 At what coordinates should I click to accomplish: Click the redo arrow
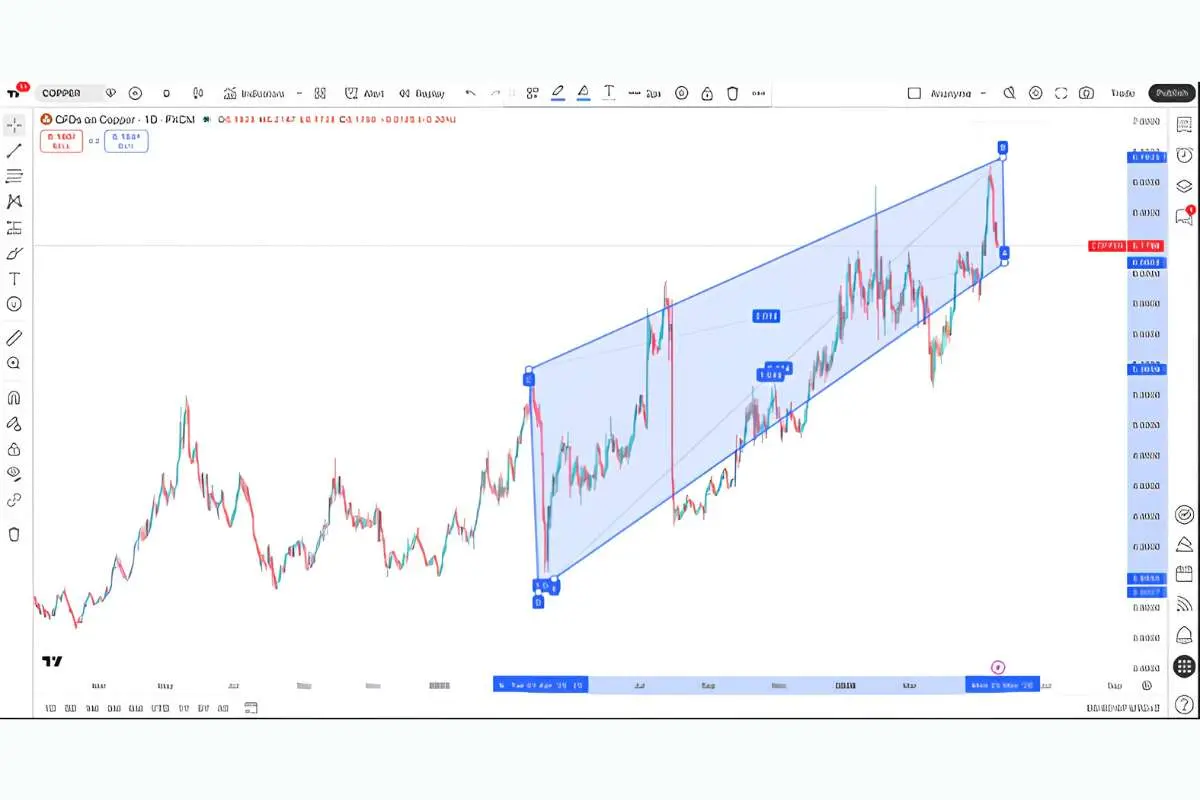pos(495,93)
